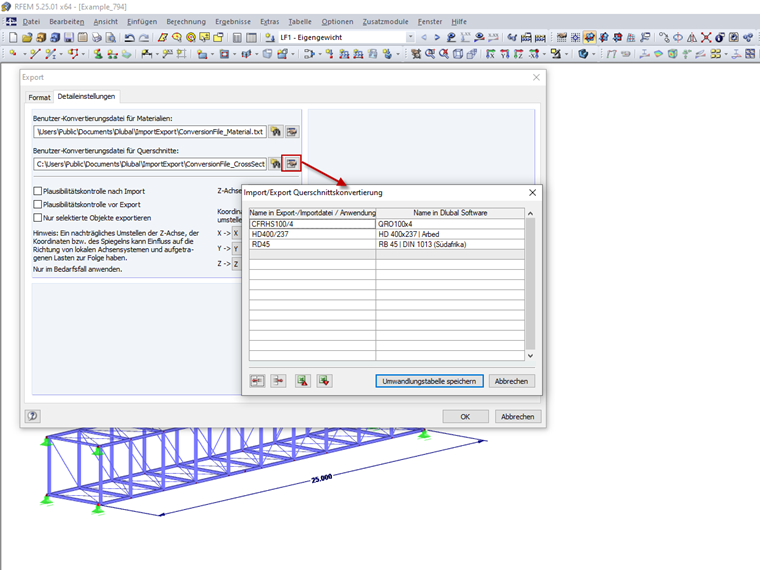Open dropdown arrow beside the render cube icon

pyautogui.click(x=594, y=54)
